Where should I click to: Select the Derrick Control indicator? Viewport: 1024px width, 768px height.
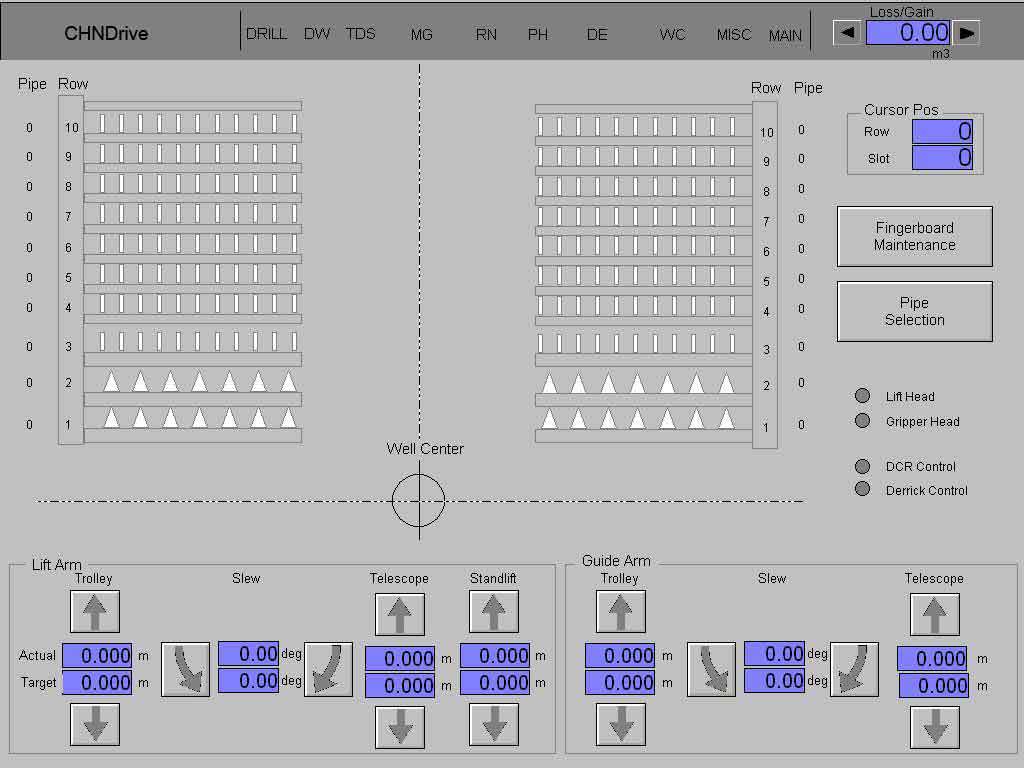click(x=863, y=490)
